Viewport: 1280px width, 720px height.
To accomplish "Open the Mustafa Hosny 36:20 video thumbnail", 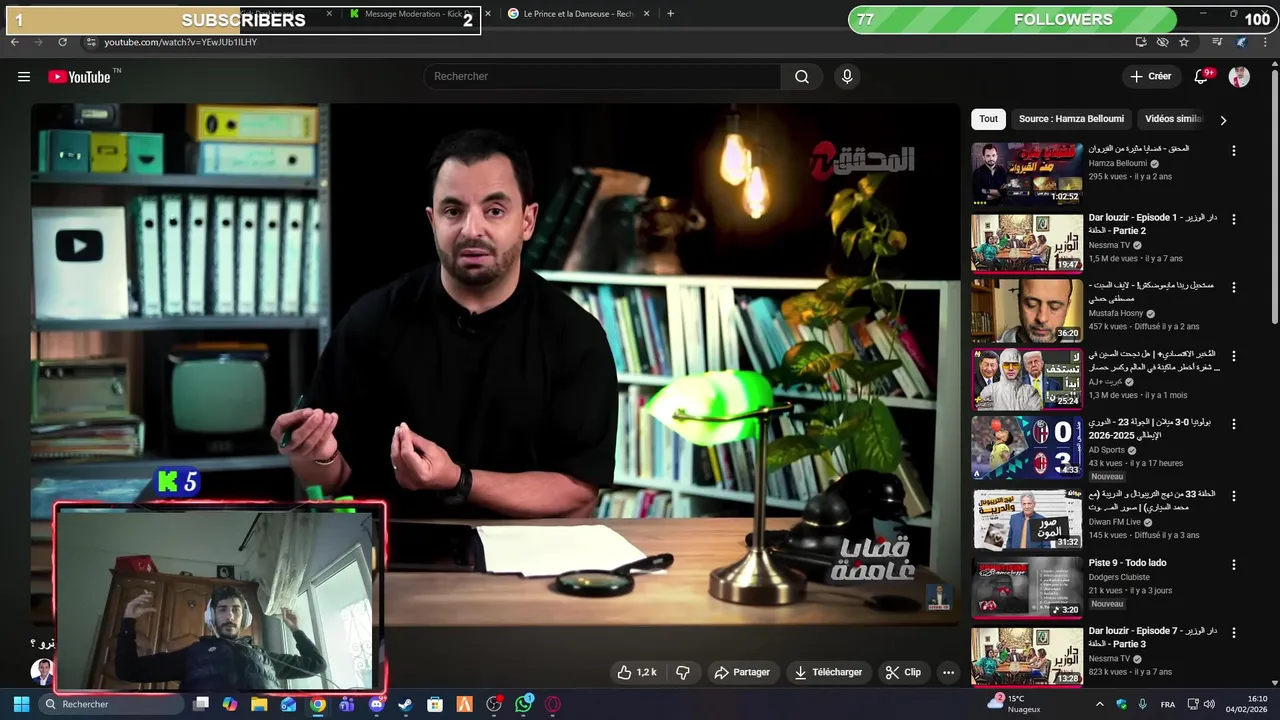I will 1027,310.
